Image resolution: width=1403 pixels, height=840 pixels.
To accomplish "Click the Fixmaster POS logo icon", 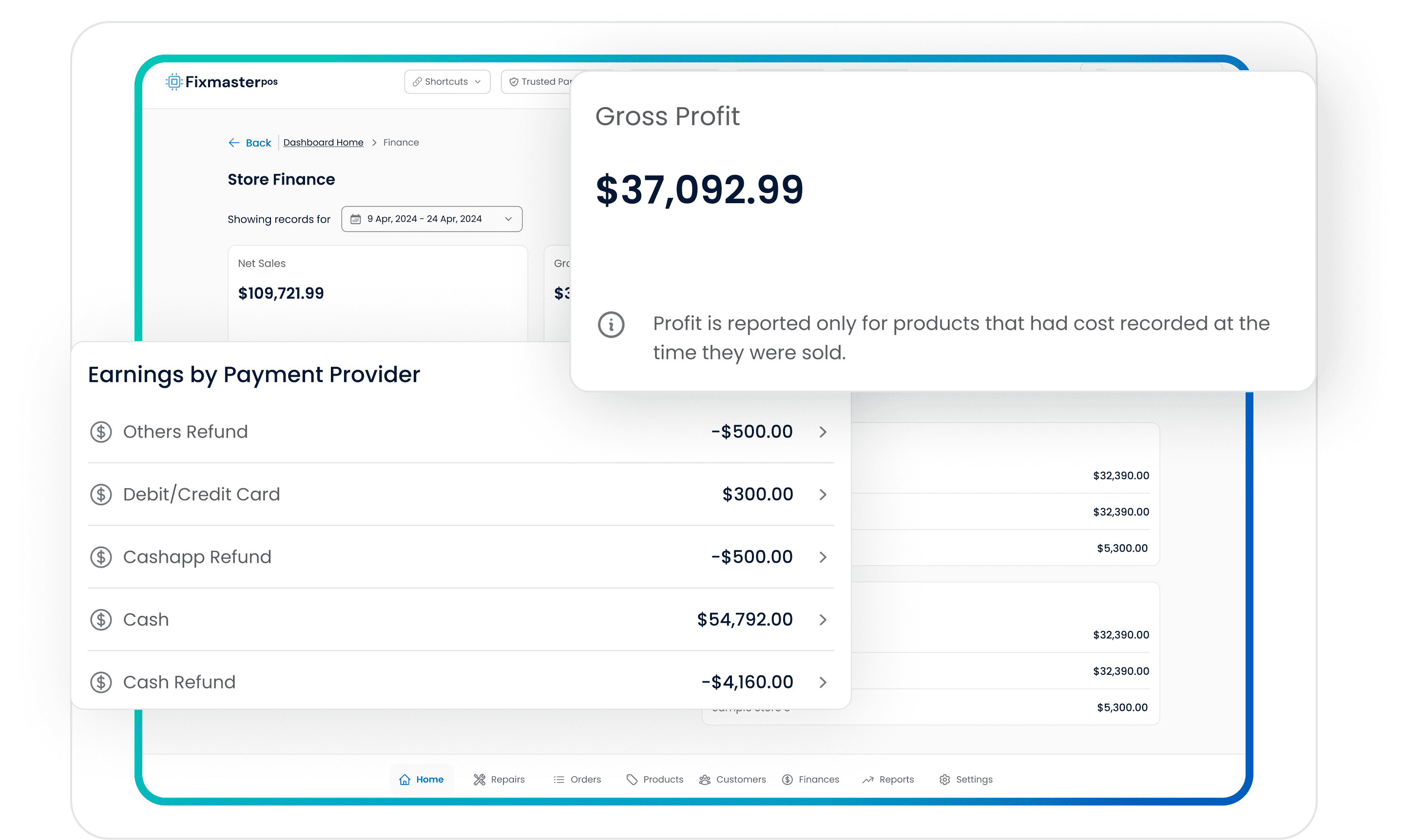I will coord(174,81).
